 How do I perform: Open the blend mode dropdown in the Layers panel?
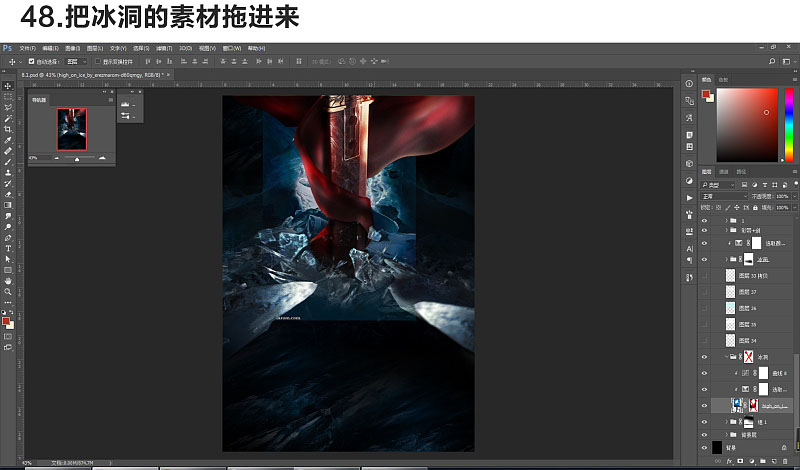tap(724, 196)
